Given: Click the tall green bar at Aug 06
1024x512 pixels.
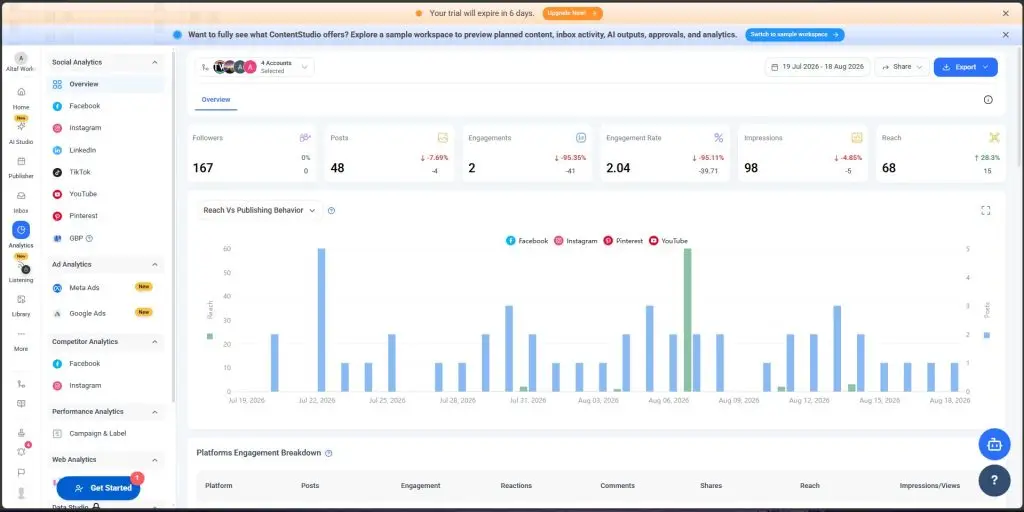Looking at the screenshot, I should [x=688, y=320].
